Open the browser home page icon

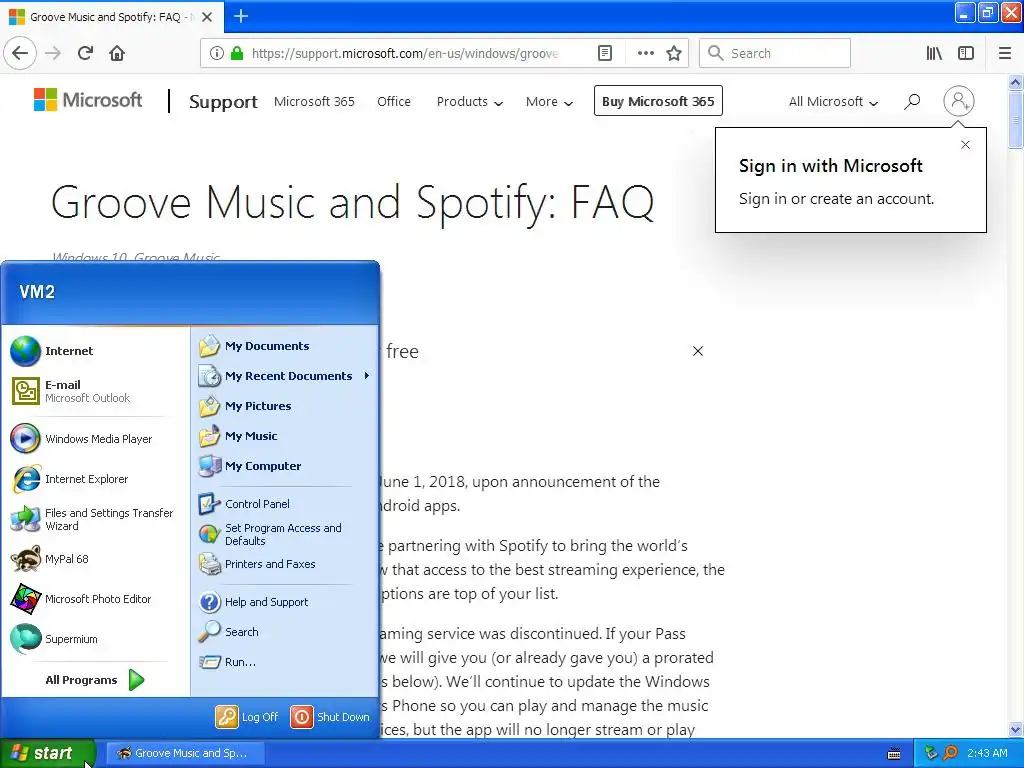click(117, 53)
